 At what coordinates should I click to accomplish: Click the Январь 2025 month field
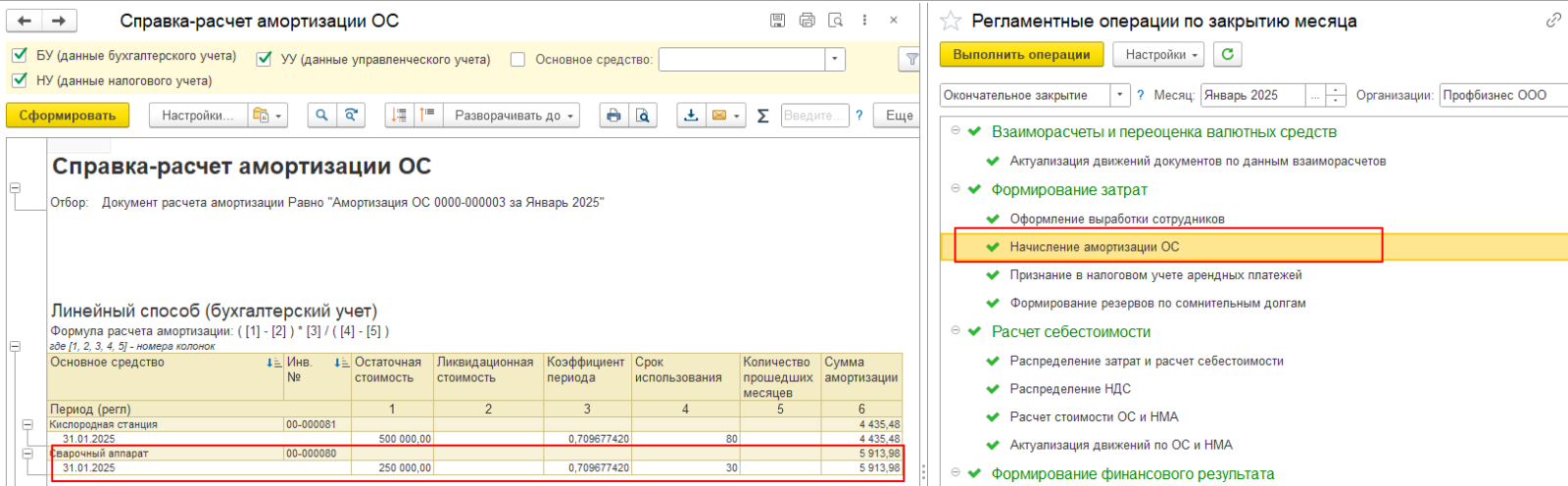point(1252,95)
